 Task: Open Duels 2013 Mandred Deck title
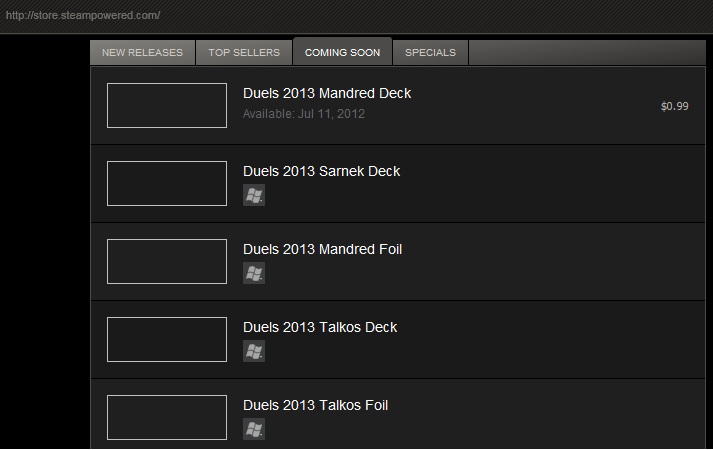tap(327, 93)
